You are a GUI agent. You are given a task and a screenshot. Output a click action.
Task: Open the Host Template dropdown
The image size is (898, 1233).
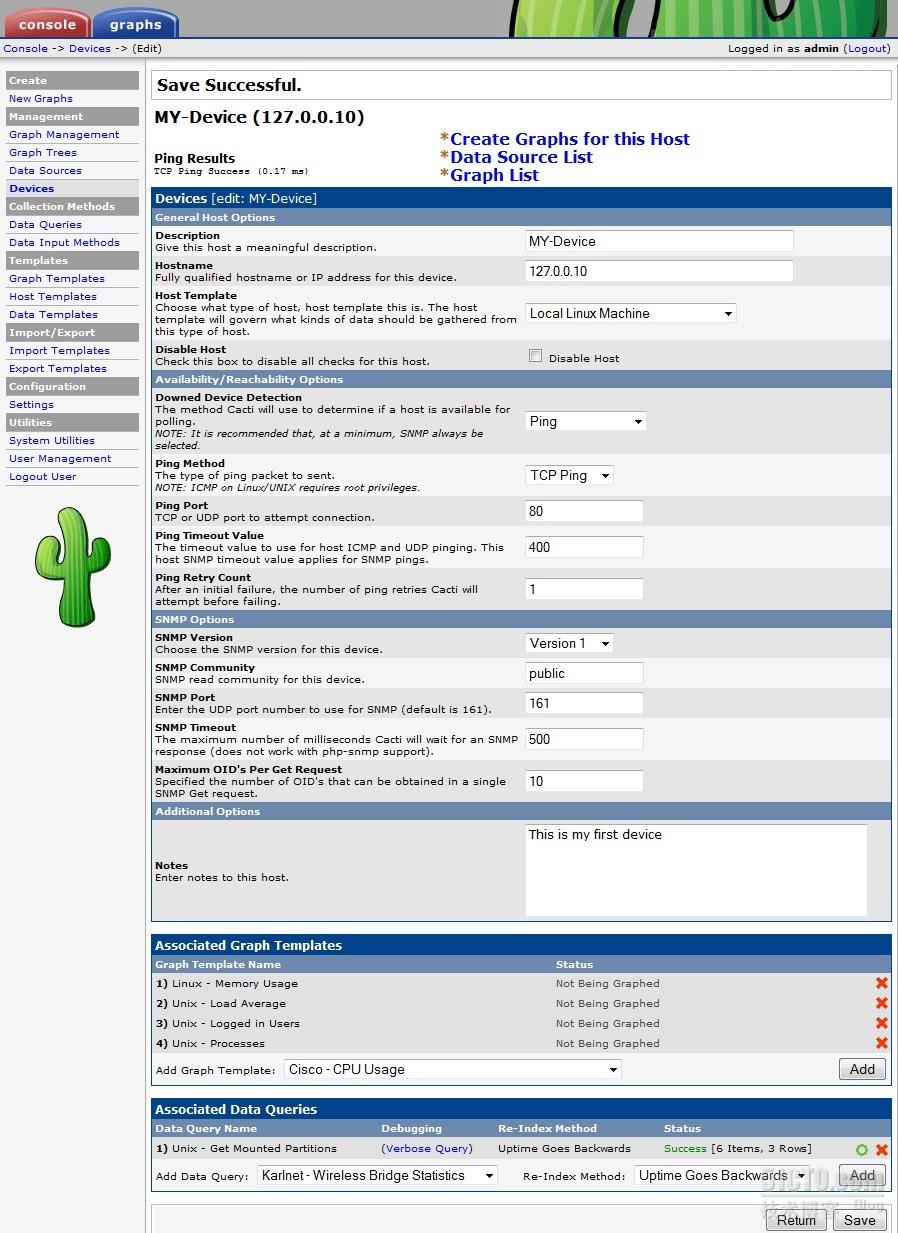point(631,313)
